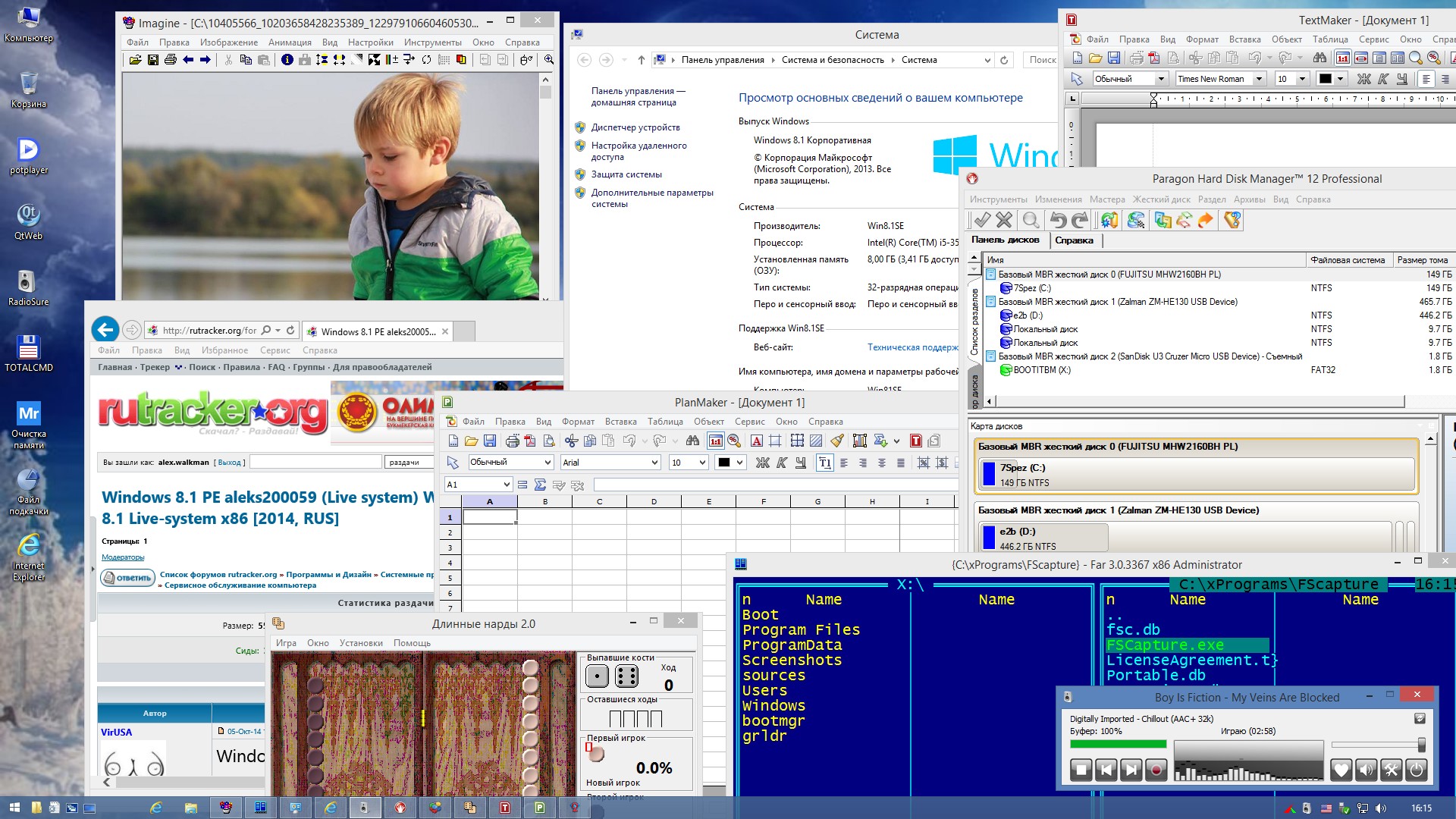The height and width of the screenshot is (819, 1456).
Task: Open the Установки menu in Длинные нарды
Action: pyautogui.click(x=361, y=643)
